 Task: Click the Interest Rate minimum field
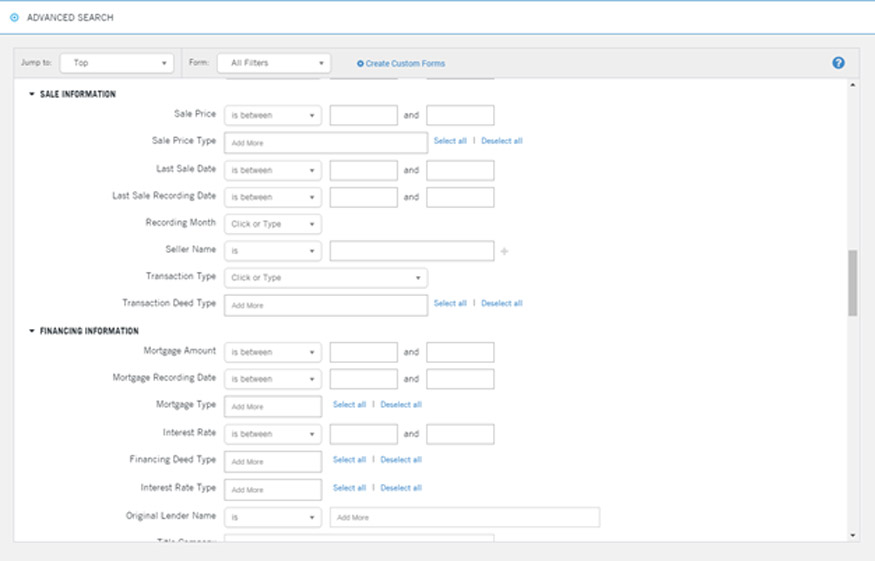pyautogui.click(x=363, y=434)
